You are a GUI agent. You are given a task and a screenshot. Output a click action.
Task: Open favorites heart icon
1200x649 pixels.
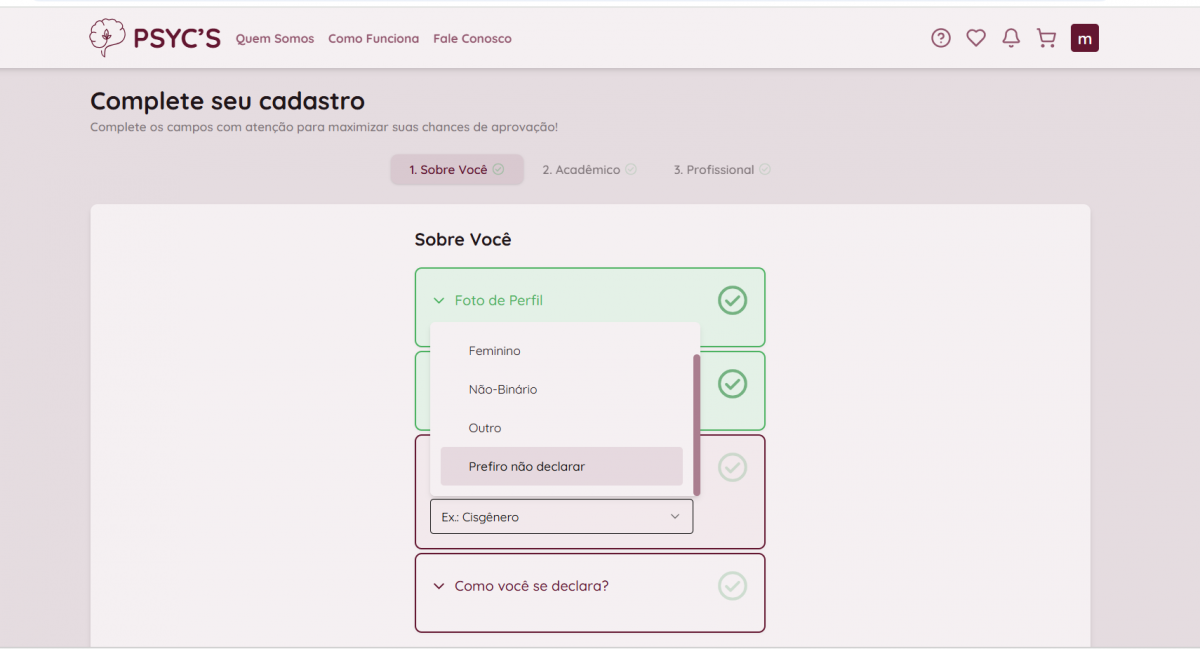click(976, 39)
